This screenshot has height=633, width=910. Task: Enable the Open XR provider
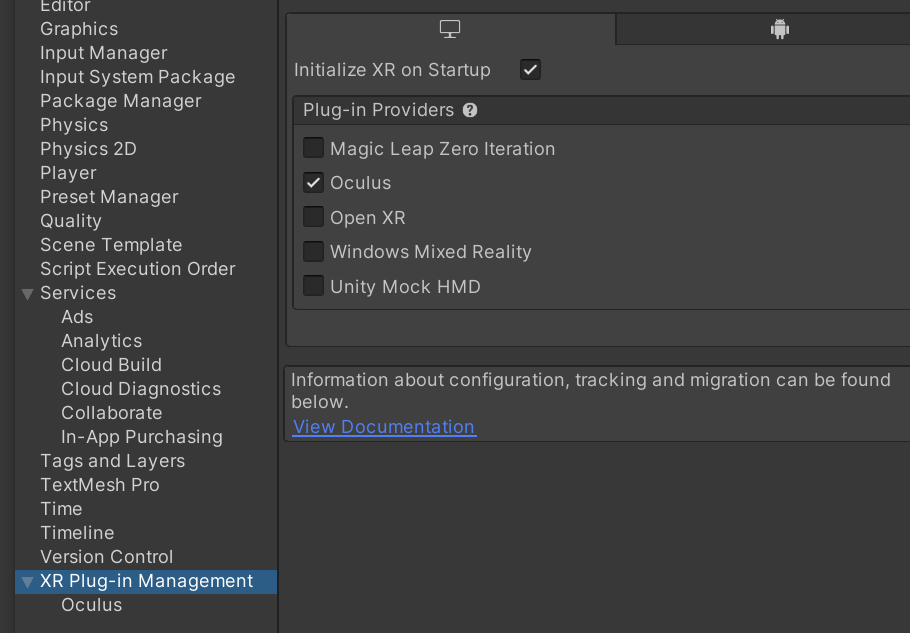click(x=313, y=217)
